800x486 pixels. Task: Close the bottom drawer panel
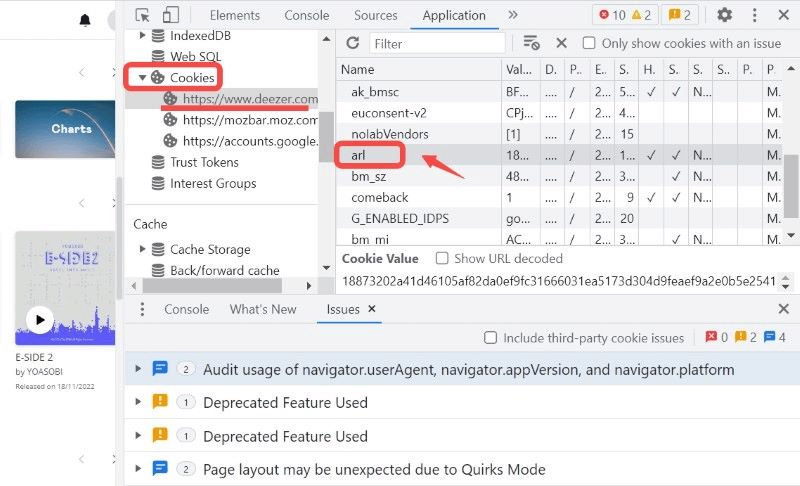point(784,309)
